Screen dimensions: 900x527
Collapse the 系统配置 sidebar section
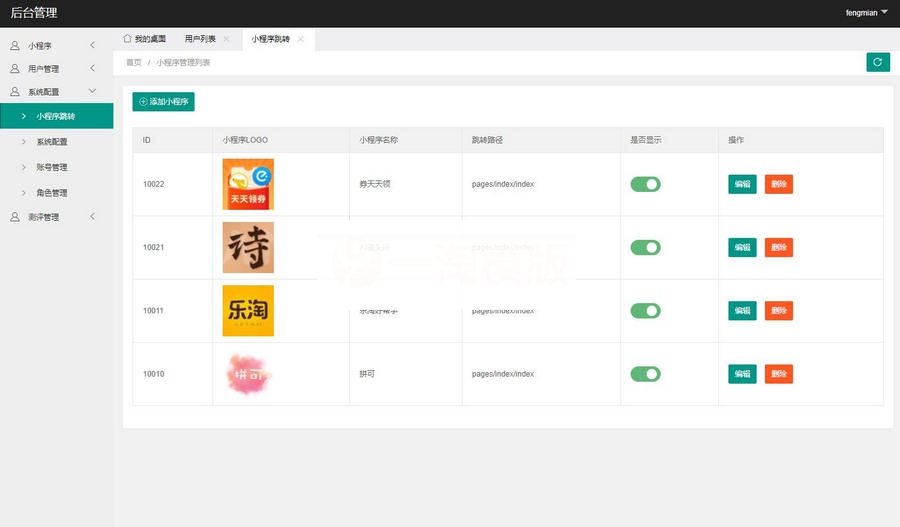(92, 92)
